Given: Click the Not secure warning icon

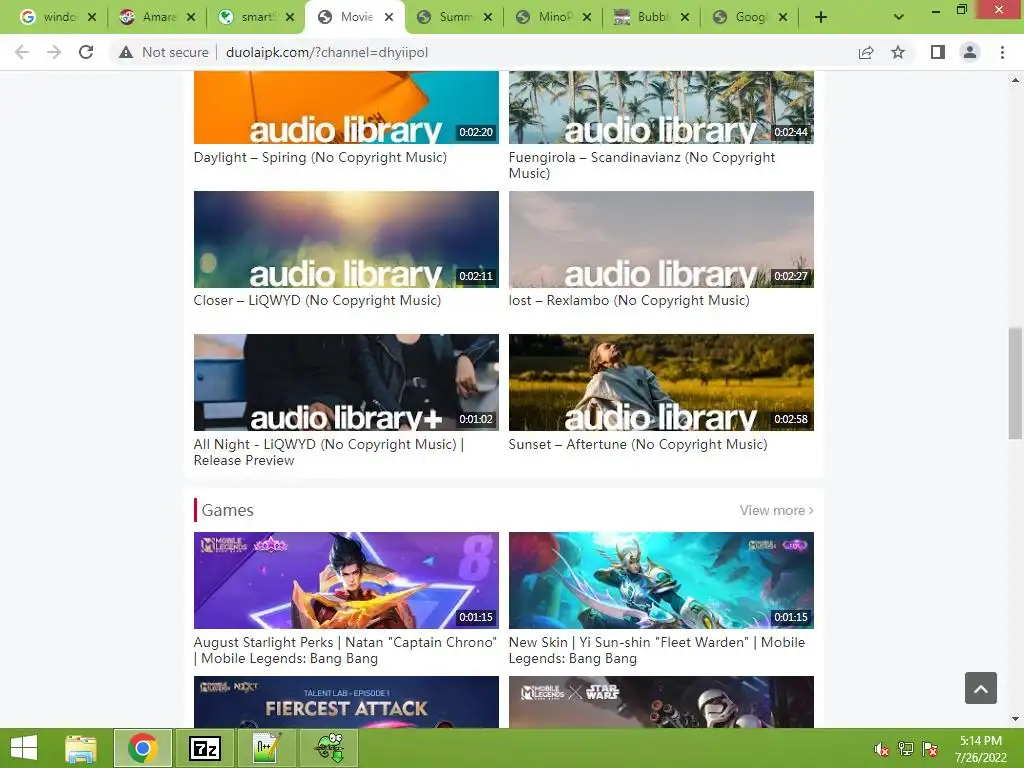Looking at the screenshot, I should 126,52.
